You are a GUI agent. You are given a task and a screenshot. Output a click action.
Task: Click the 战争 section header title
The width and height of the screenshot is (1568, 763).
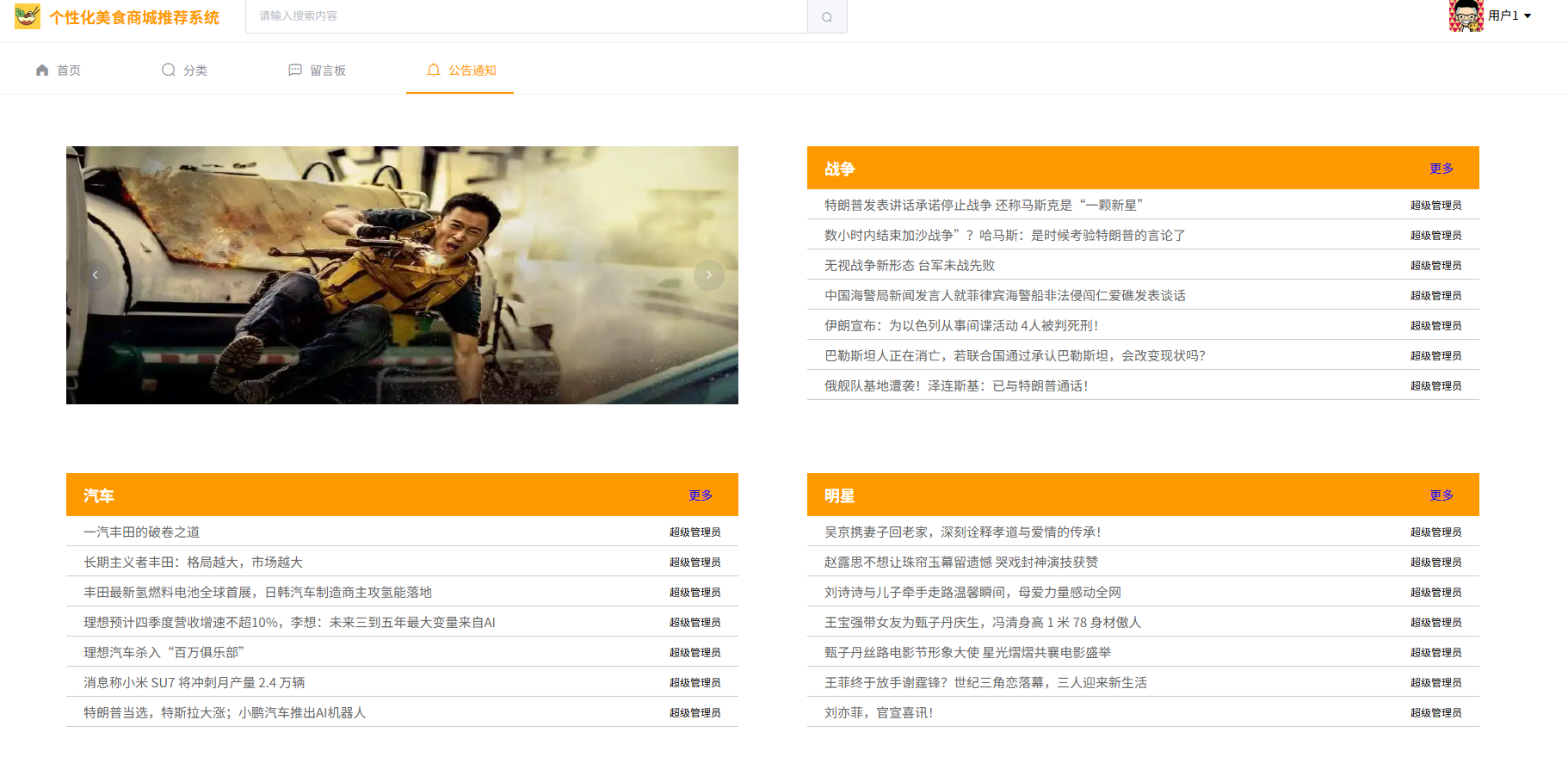tap(839, 169)
